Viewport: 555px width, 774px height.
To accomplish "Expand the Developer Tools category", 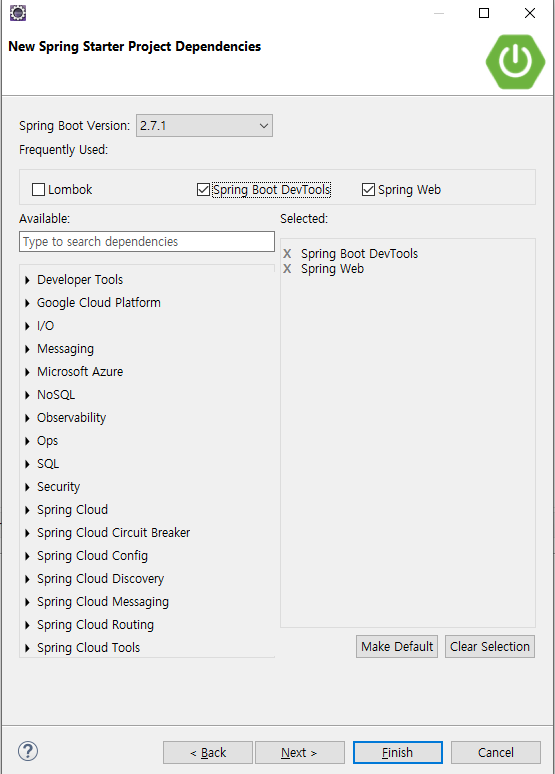I will [x=27, y=280].
